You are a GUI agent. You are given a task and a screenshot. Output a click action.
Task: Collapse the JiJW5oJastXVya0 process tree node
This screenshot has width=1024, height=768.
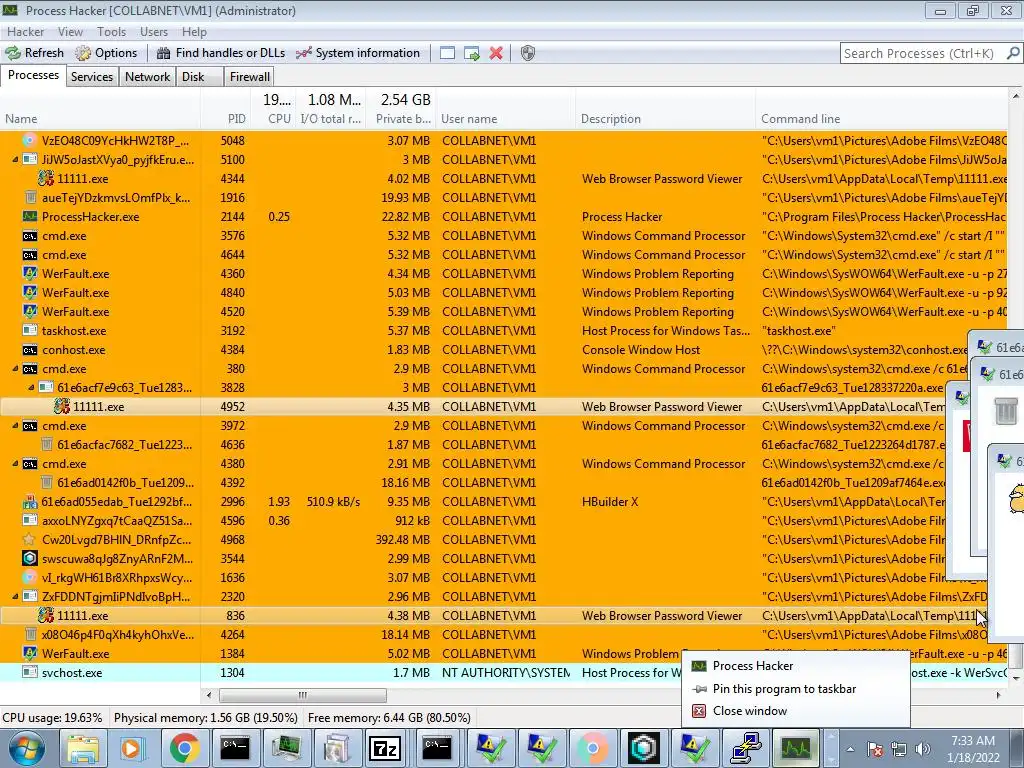(x=14, y=159)
